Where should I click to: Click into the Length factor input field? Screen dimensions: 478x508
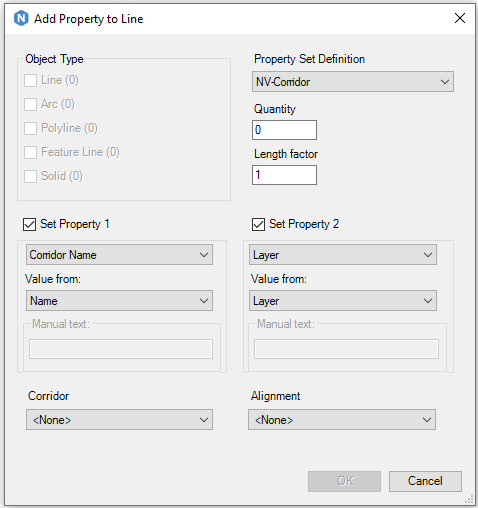click(284, 175)
